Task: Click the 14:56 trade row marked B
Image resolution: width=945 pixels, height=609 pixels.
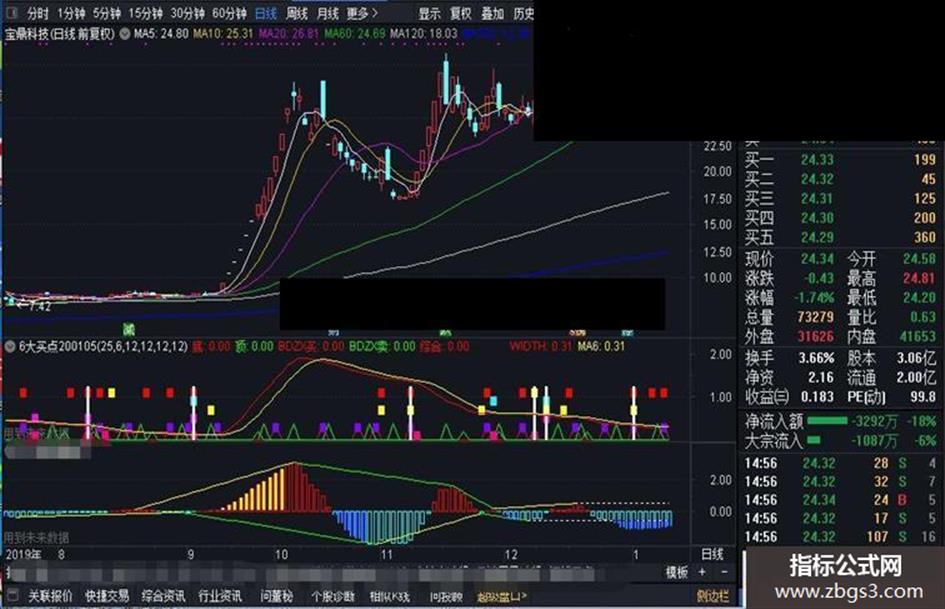Action: tap(840, 499)
